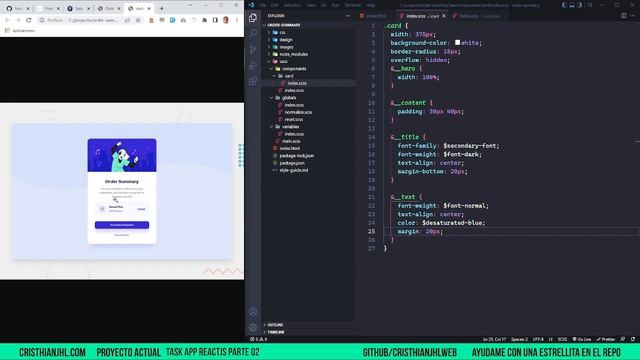
Task: Open the Manage gear in the activity bar
Action: tap(253, 327)
